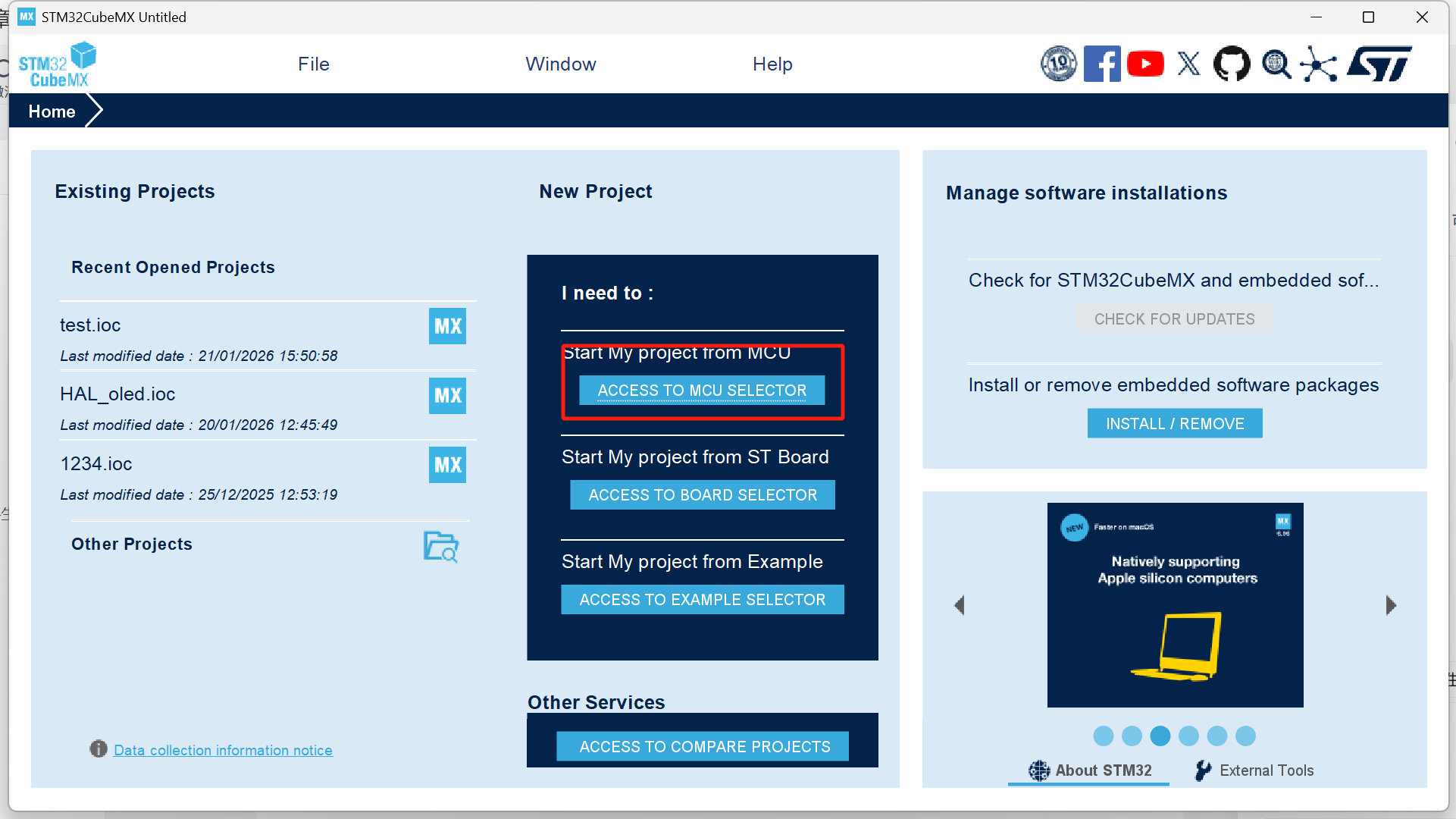Screen dimensions: 1456x819
Task: Open the Facebook icon in header
Action: tap(1101, 64)
